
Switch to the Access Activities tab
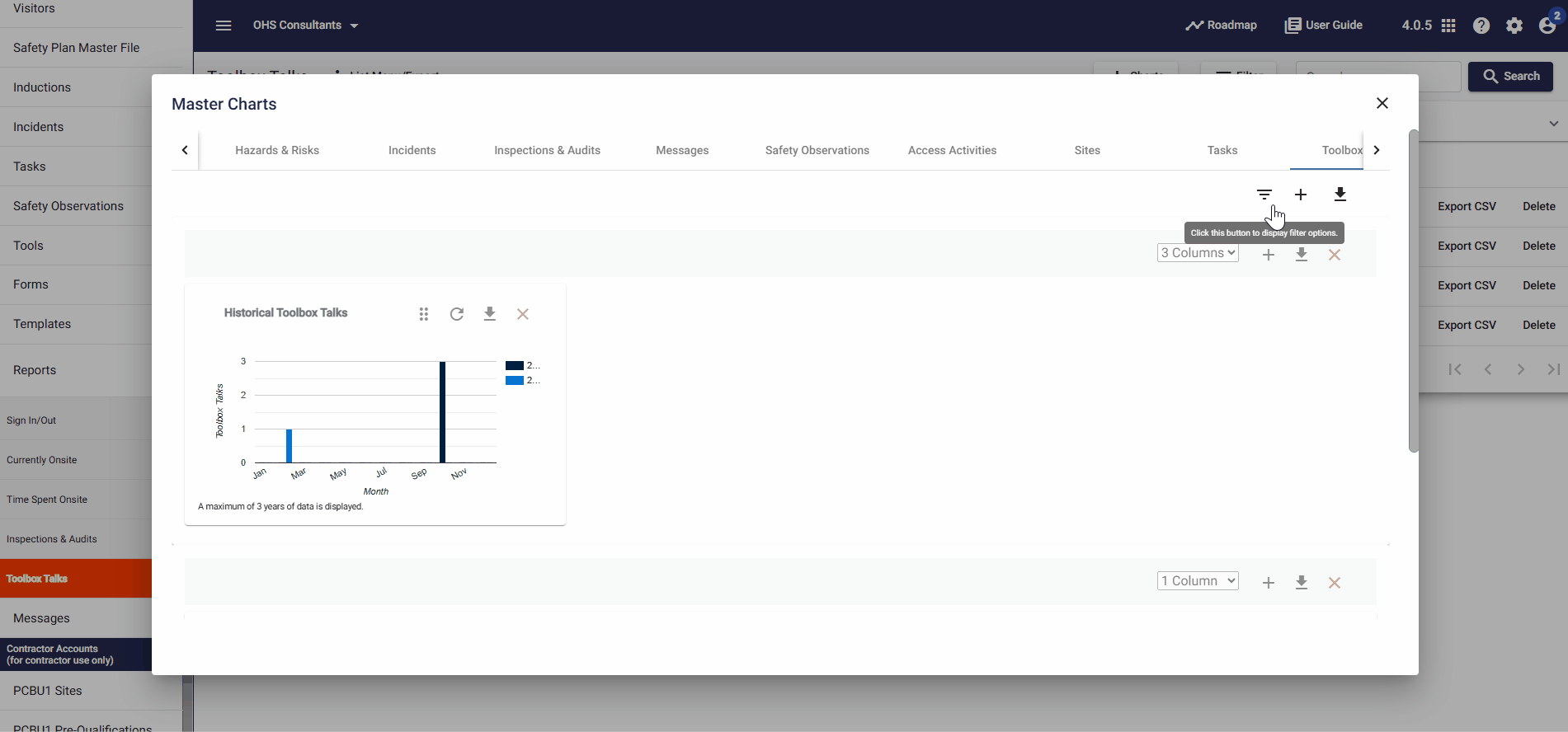pos(953,150)
